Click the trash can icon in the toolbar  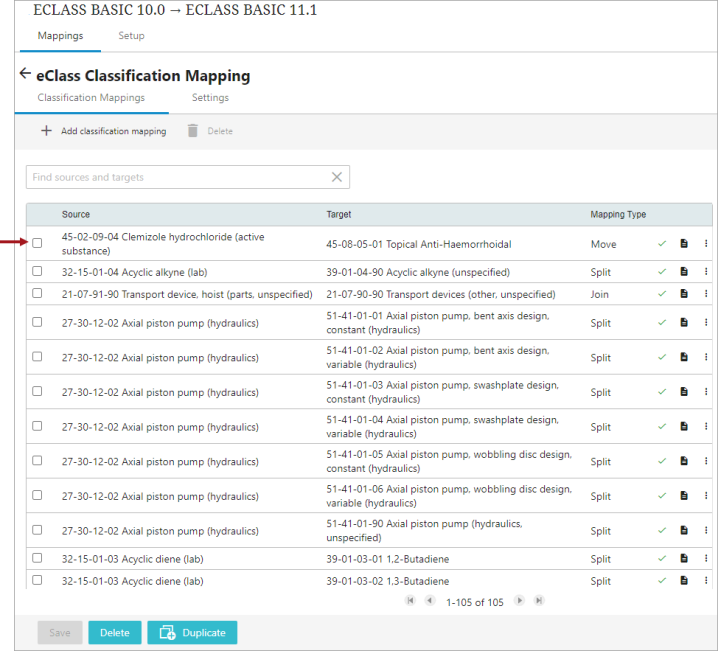(193, 130)
